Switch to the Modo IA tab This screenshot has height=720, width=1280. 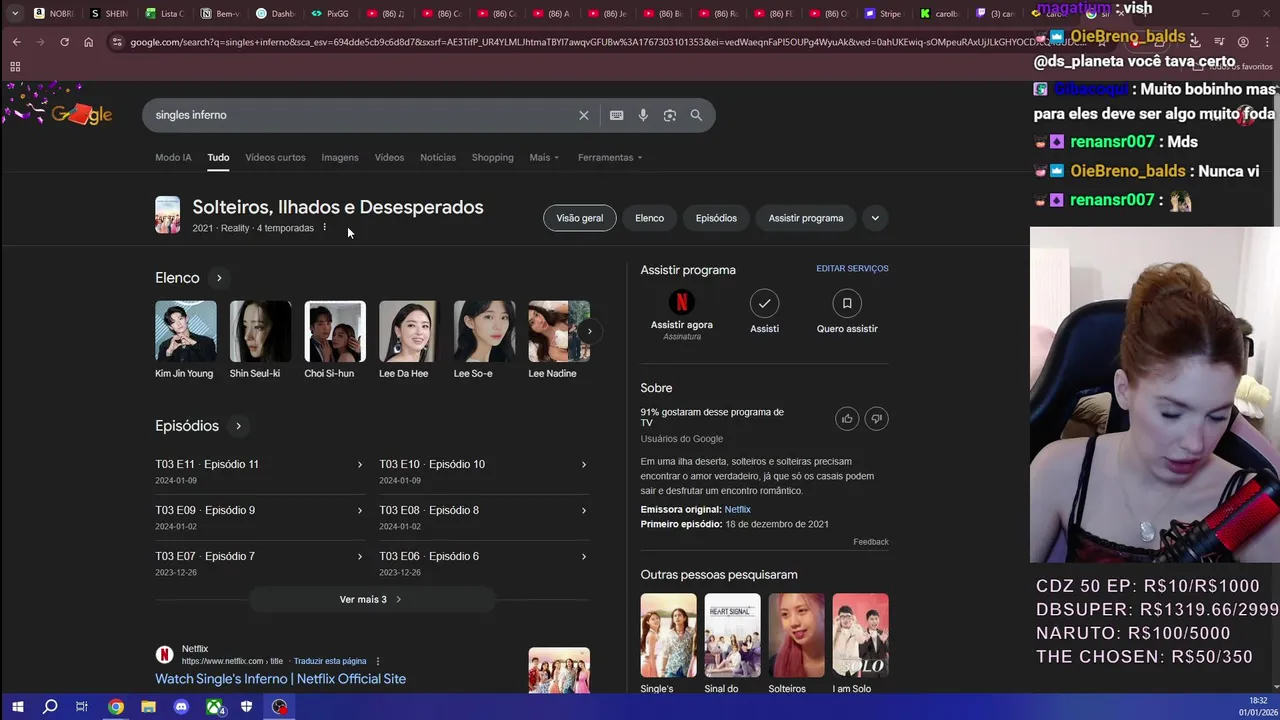click(x=173, y=157)
